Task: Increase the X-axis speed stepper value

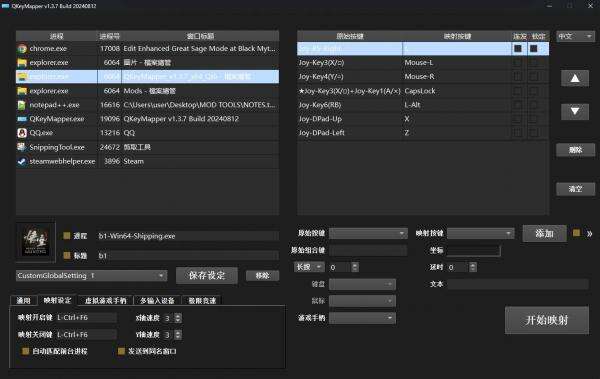Action: click(178, 315)
